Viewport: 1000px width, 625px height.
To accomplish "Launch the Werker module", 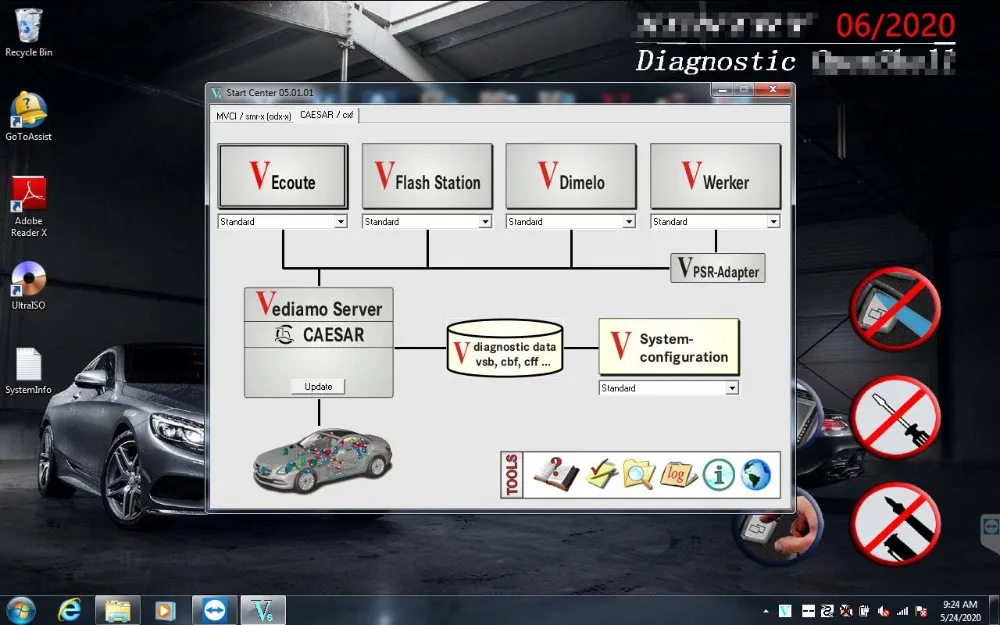I will (x=715, y=176).
